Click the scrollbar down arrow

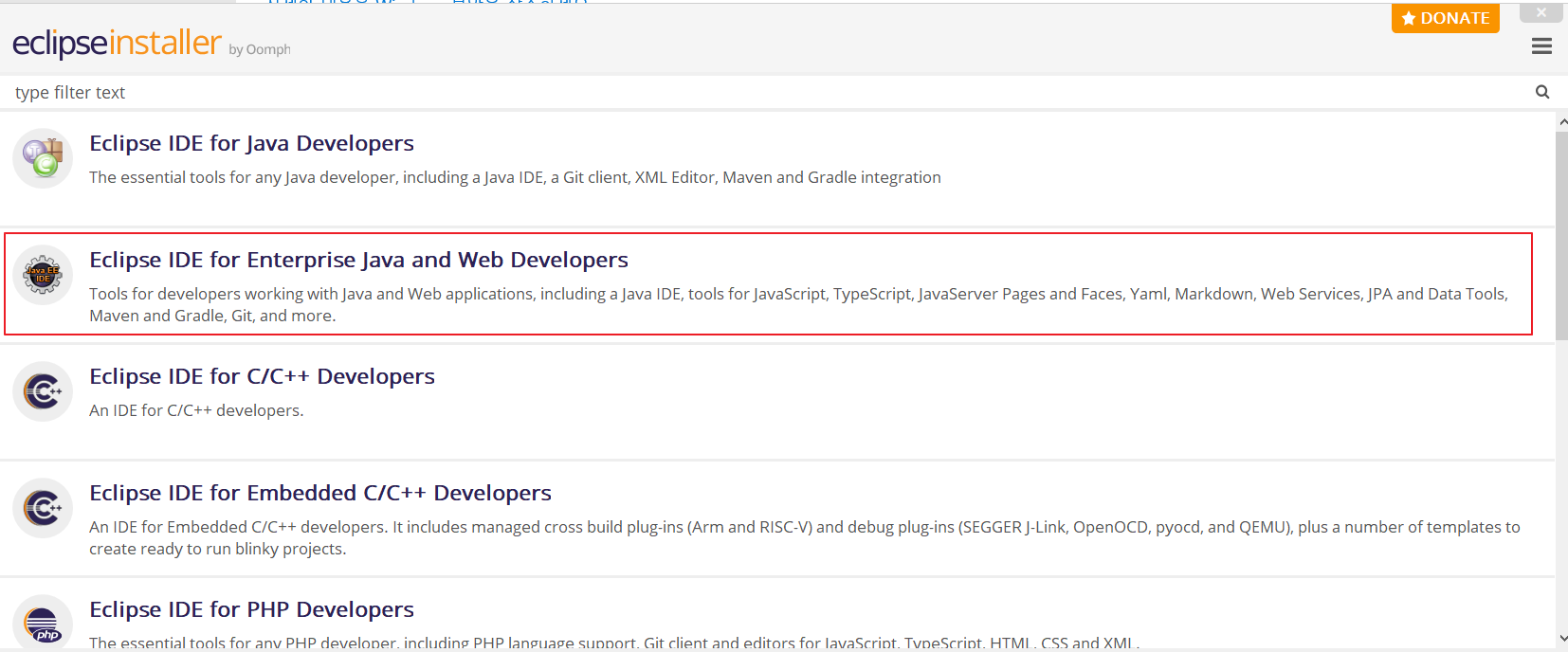click(1561, 639)
